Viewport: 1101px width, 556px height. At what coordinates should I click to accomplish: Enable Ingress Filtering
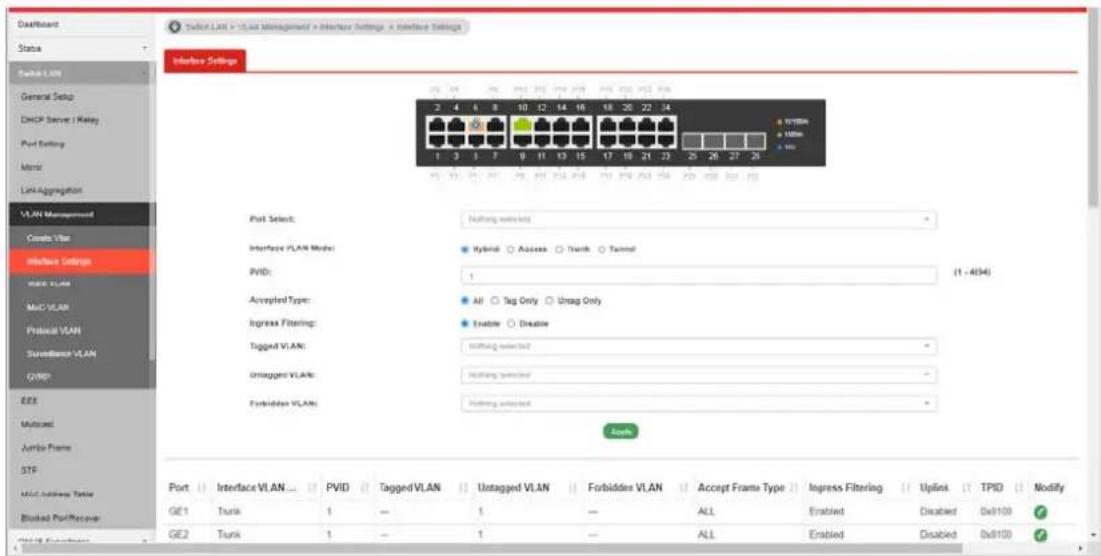(465, 324)
